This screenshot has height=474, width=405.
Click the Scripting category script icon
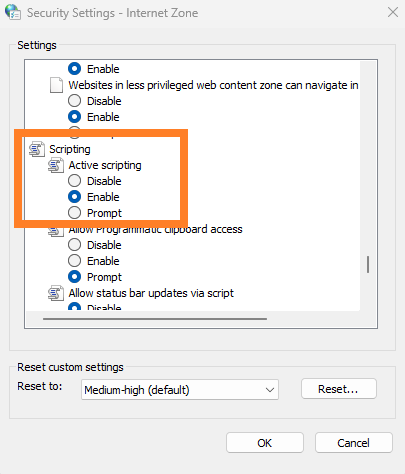click(36, 149)
